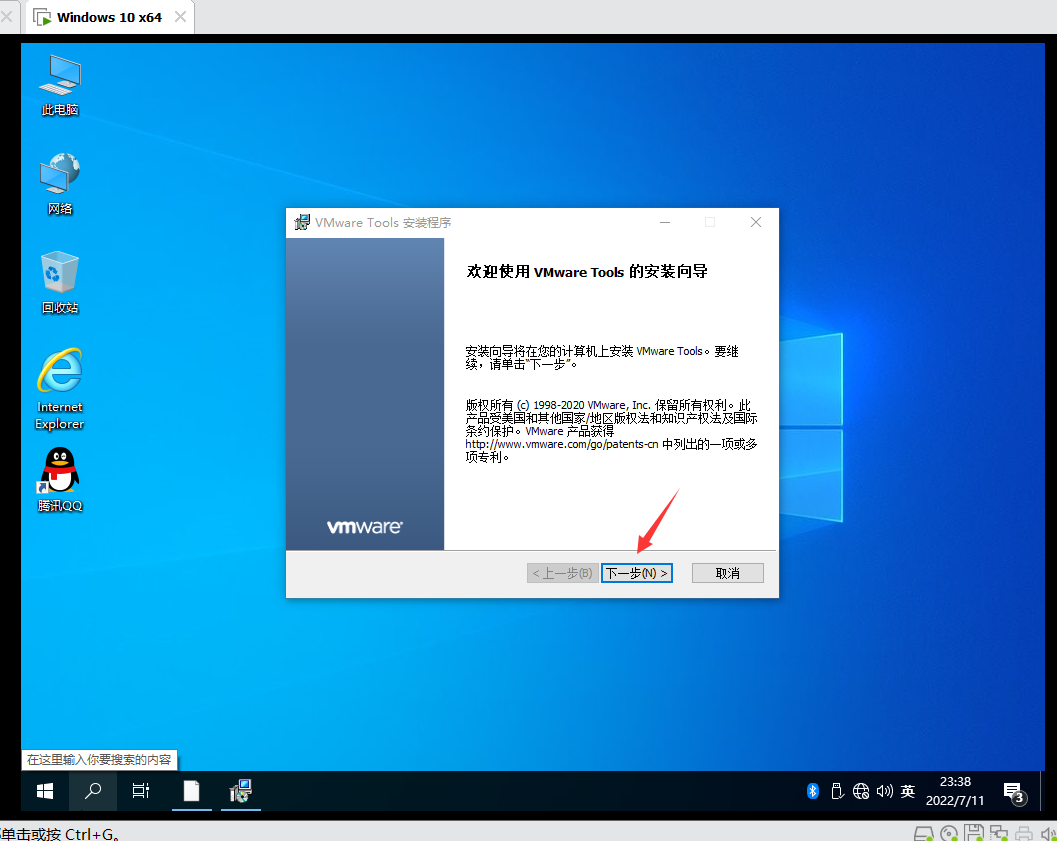Click the network adapter icon in VMware status bar
The height and width of the screenshot is (841, 1057).
coord(998,834)
